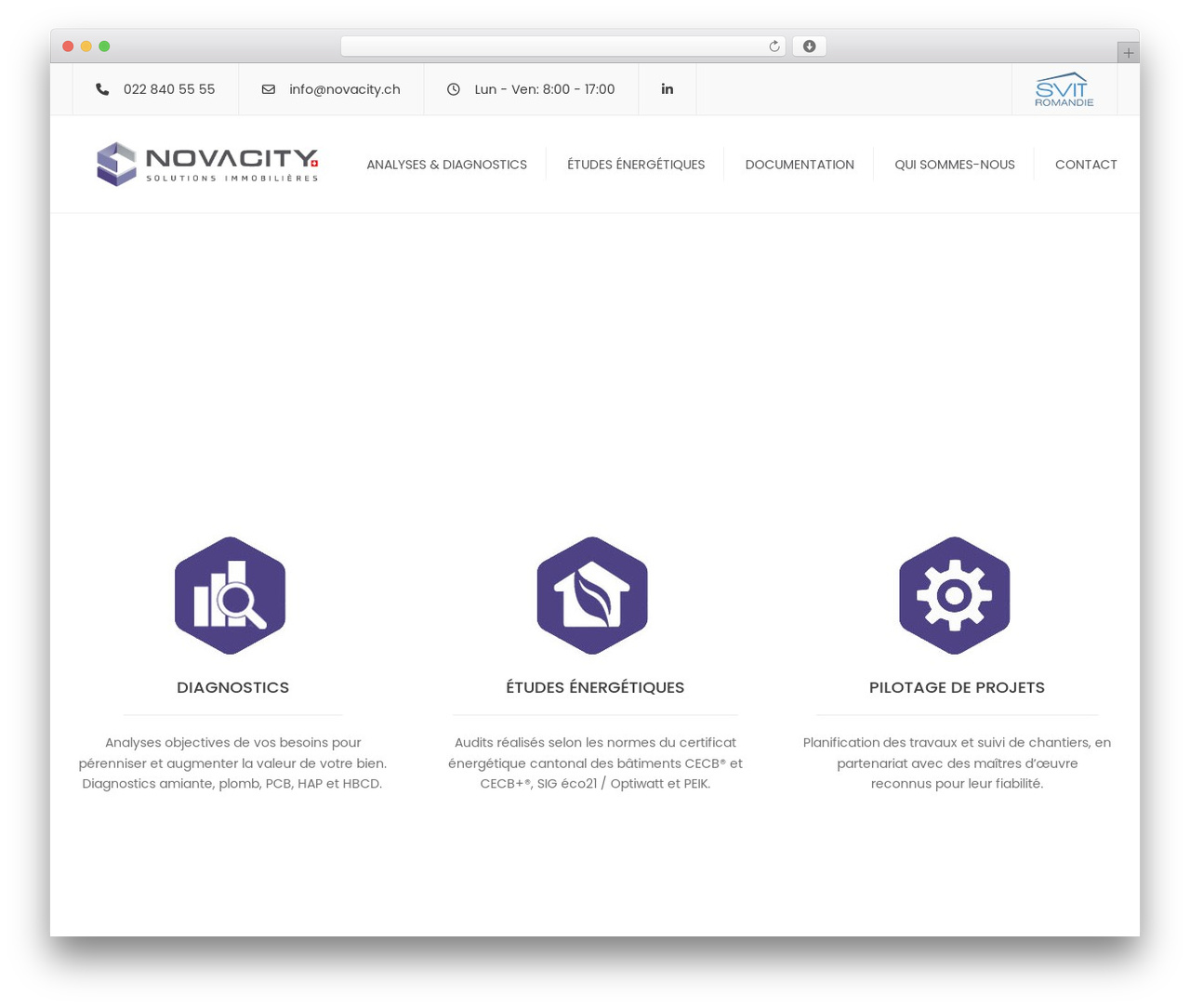Click the DIAGNOSTICS heading

(233, 687)
